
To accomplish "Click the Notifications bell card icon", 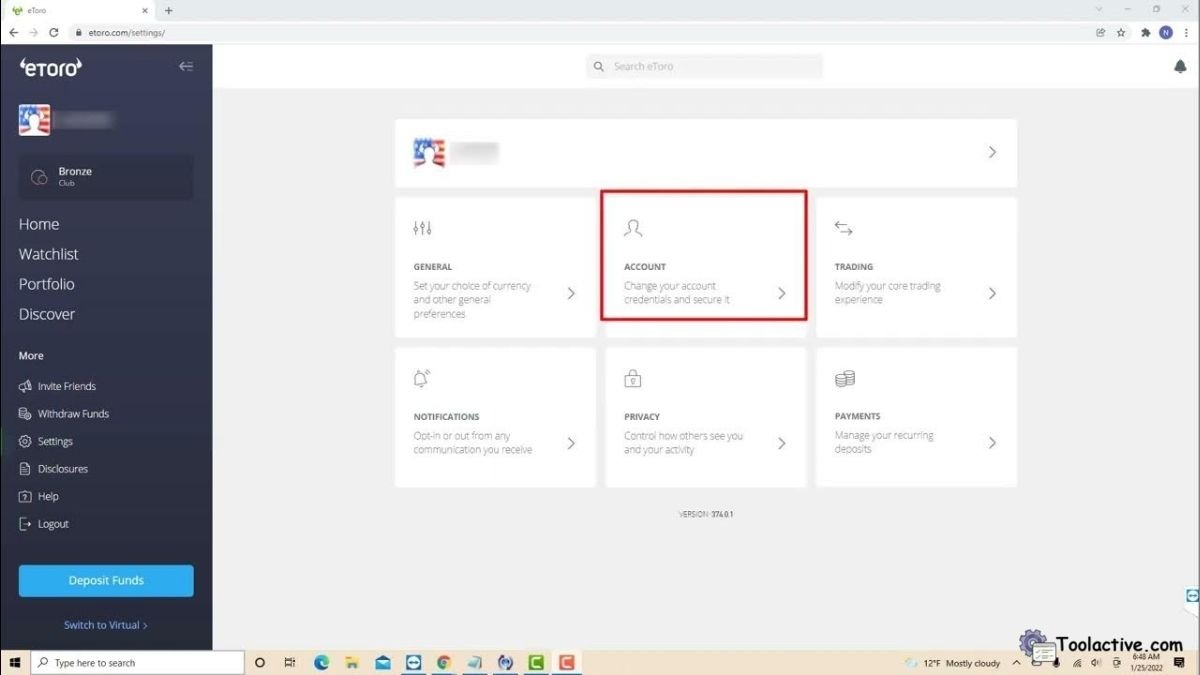I will [x=422, y=379].
